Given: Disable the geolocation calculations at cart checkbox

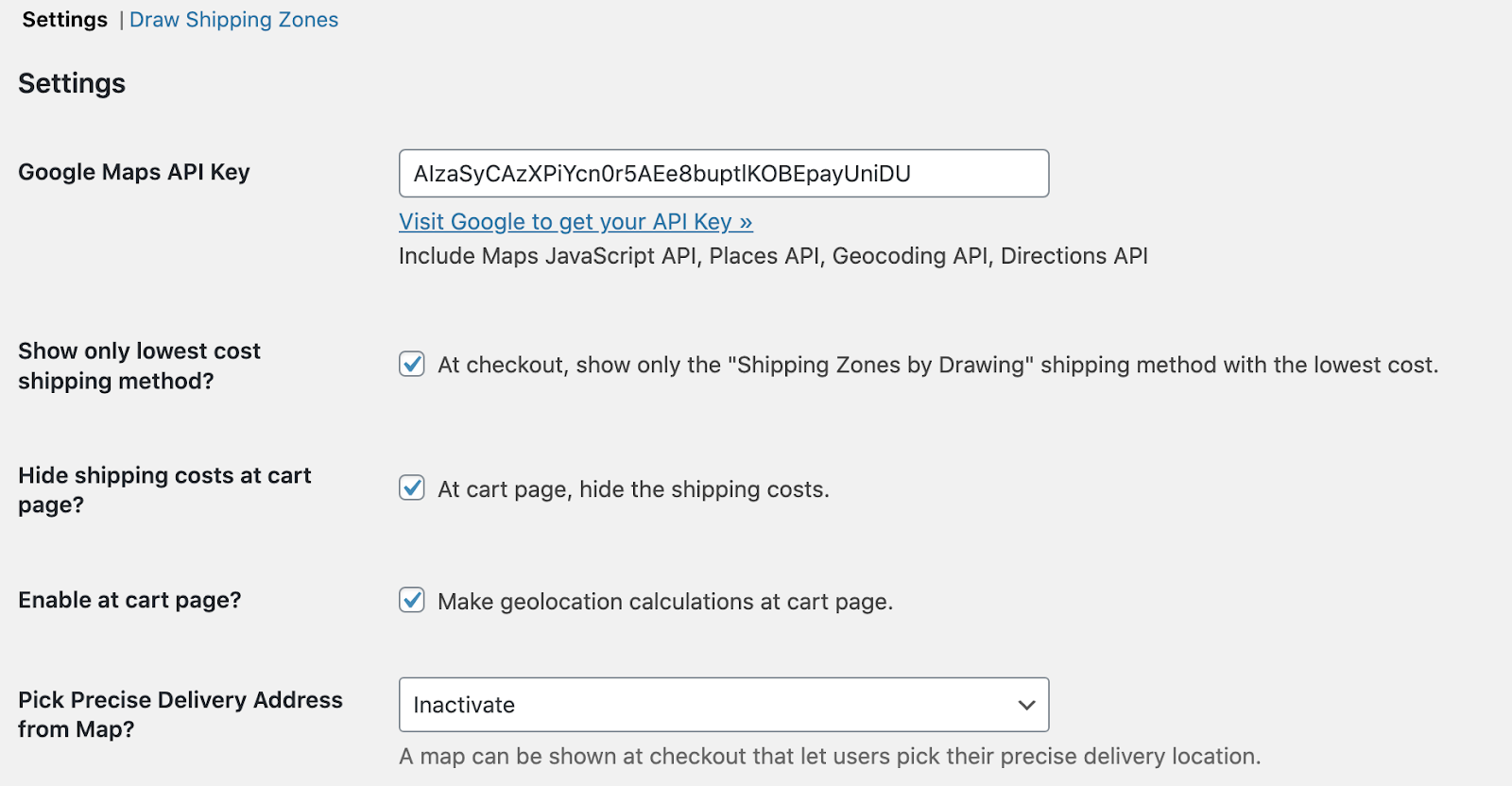Looking at the screenshot, I should pos(412,600).
